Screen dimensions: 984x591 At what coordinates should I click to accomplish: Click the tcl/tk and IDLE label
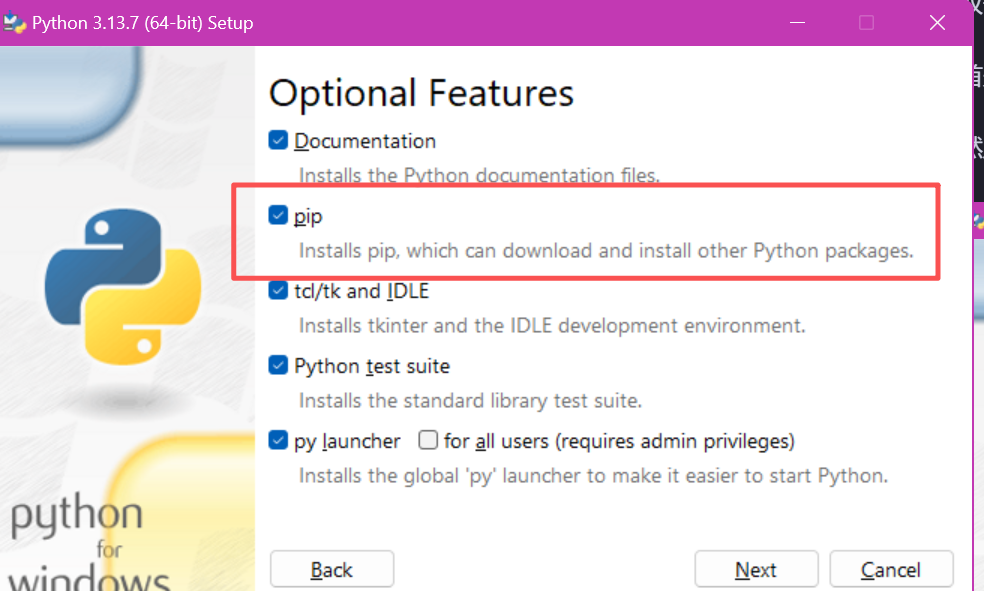pyautogui.click(x=361, y=291)
